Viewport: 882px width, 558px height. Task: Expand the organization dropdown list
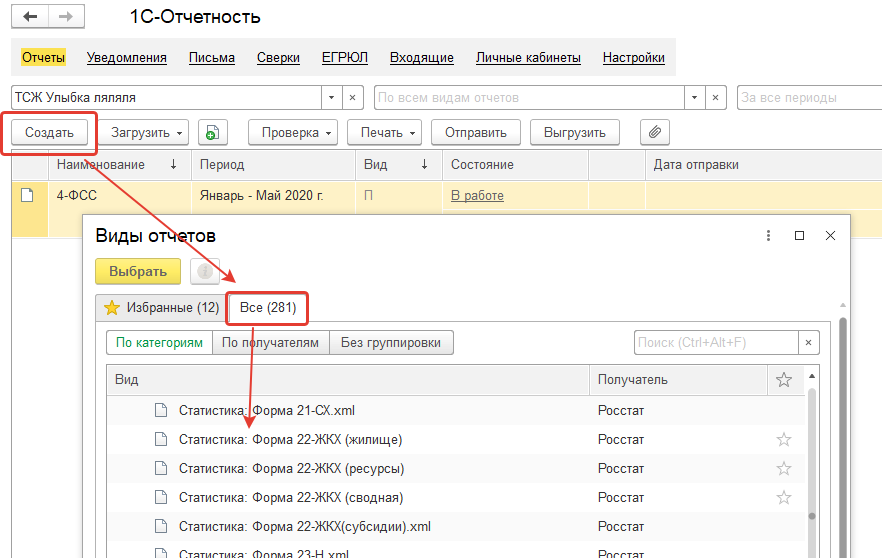(332, 98)
